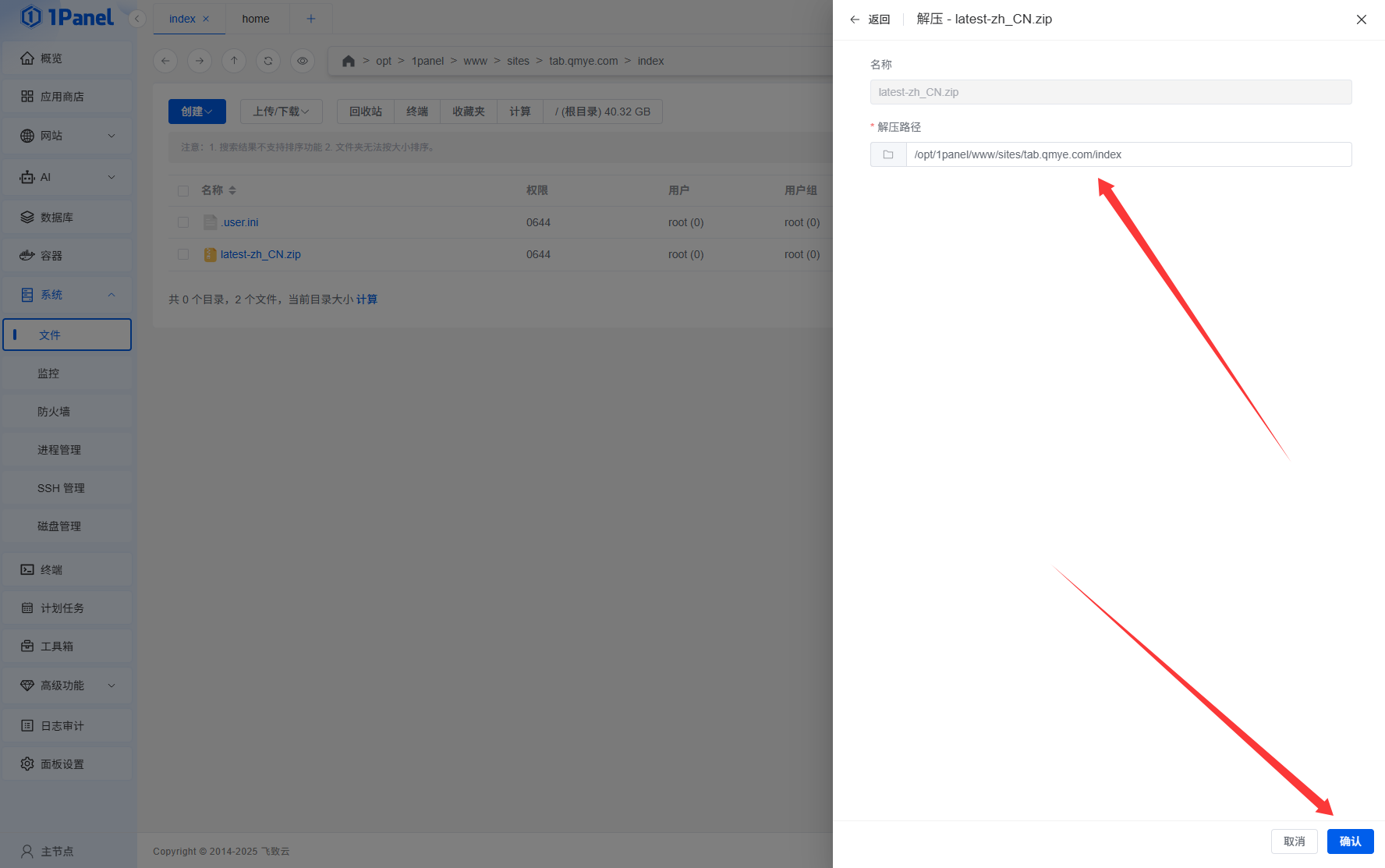Toggle the eye icon for hidden files
This screenshot has height=868, width=1385.
click(303, 61)
